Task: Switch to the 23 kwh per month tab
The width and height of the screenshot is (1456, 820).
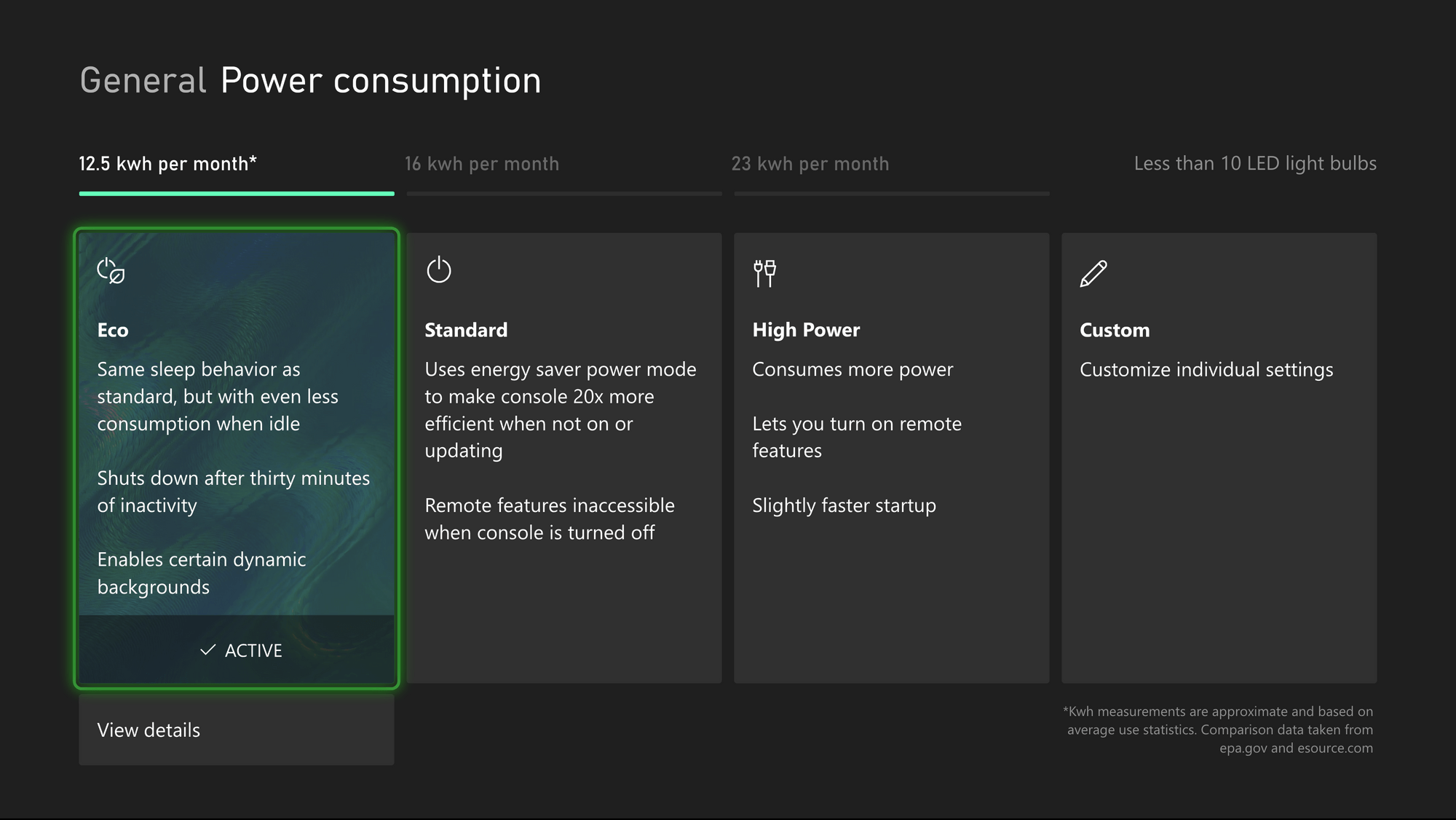Action: pyautogui.click(x=810, y=163)
